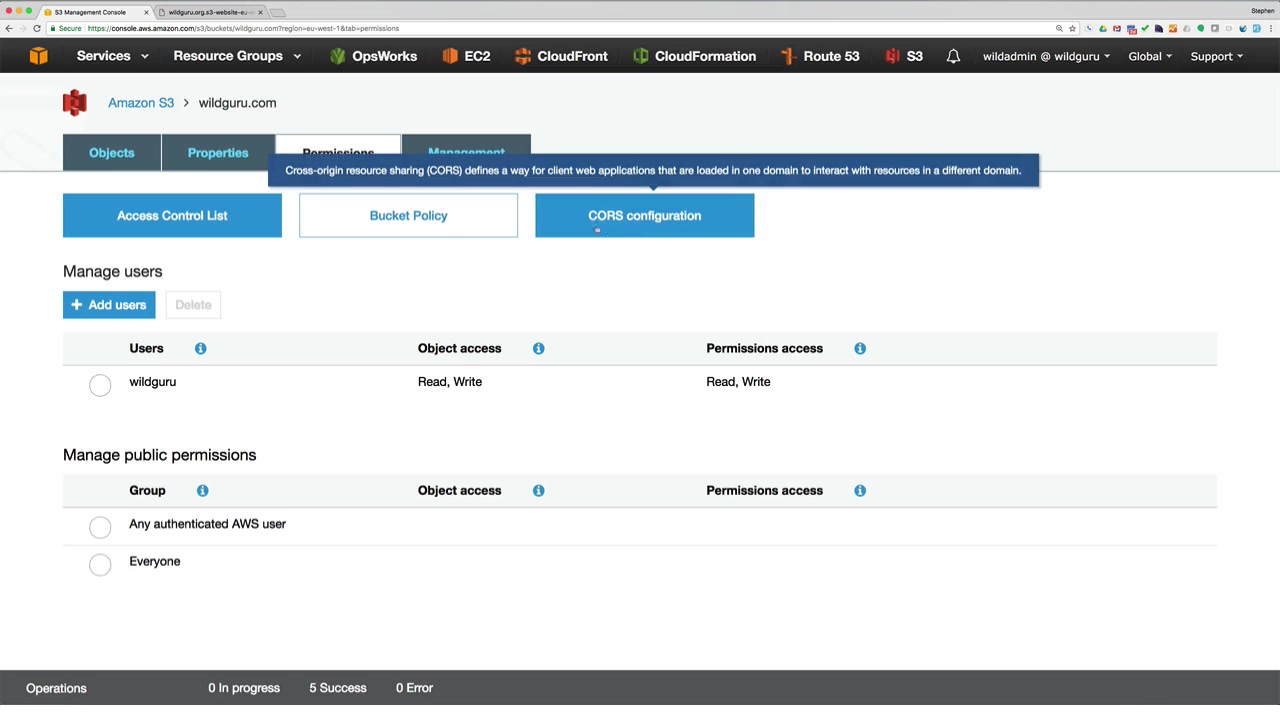
Task: Open the Access Control List section
Action: 172,216
